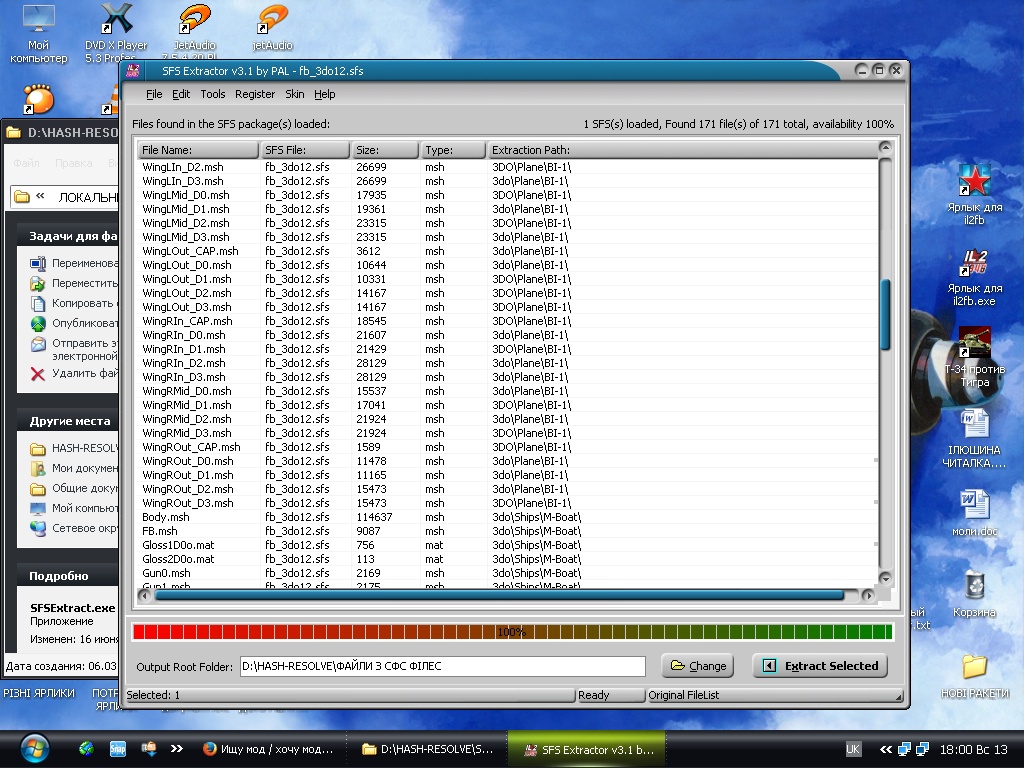The width and height of the screenshot is (1024, 768).
Task: Click the SFS Extractor taskbar button
Action: click(x=588, y=749)
